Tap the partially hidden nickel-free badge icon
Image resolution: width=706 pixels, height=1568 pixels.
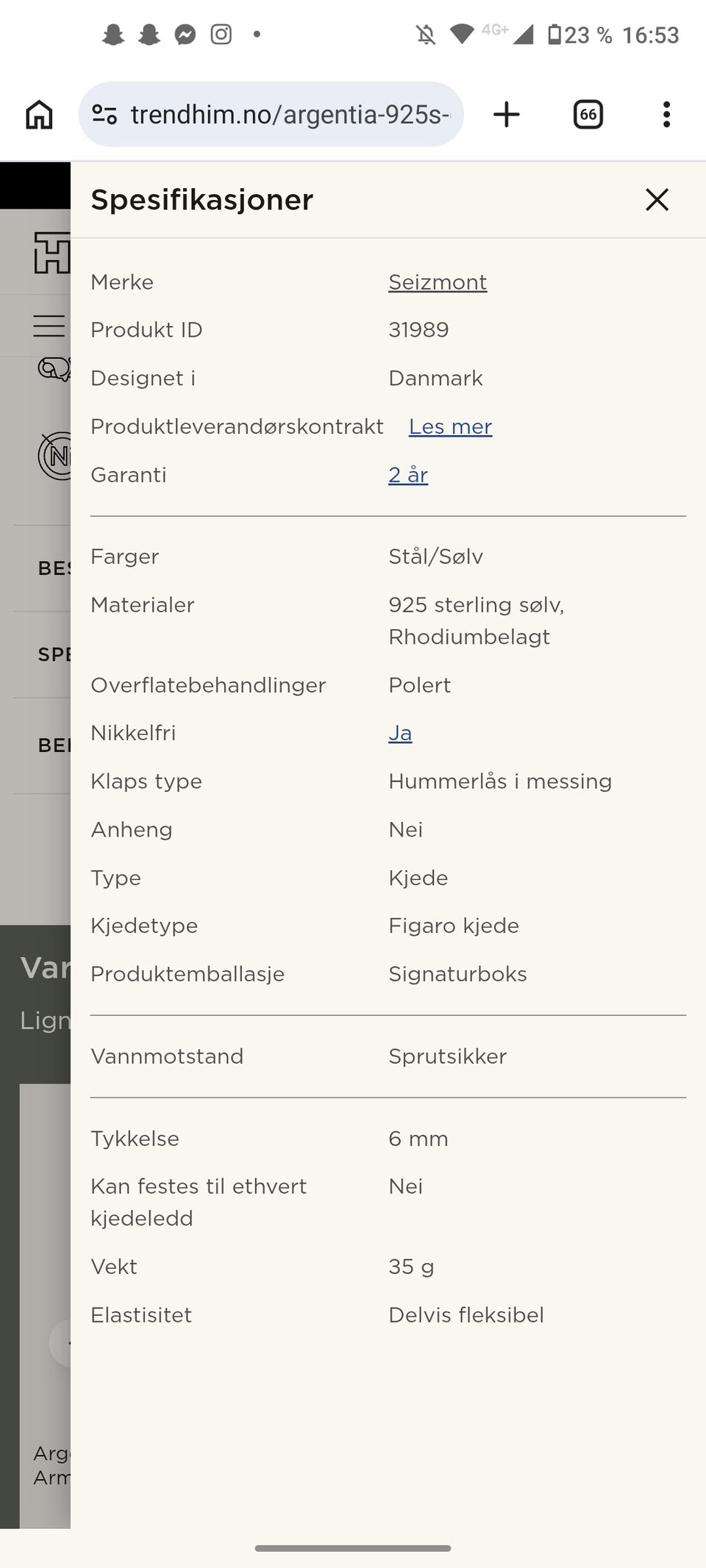click(x=54, y=457)
